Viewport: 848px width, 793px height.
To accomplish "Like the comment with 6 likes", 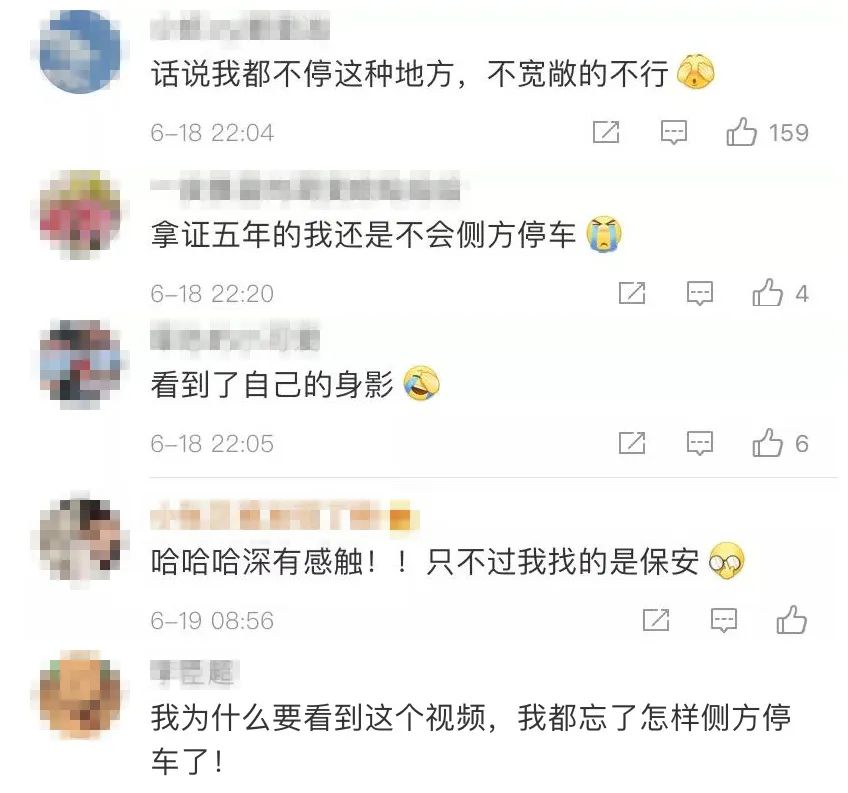I will pyautogui.click(x=767, y=443).
